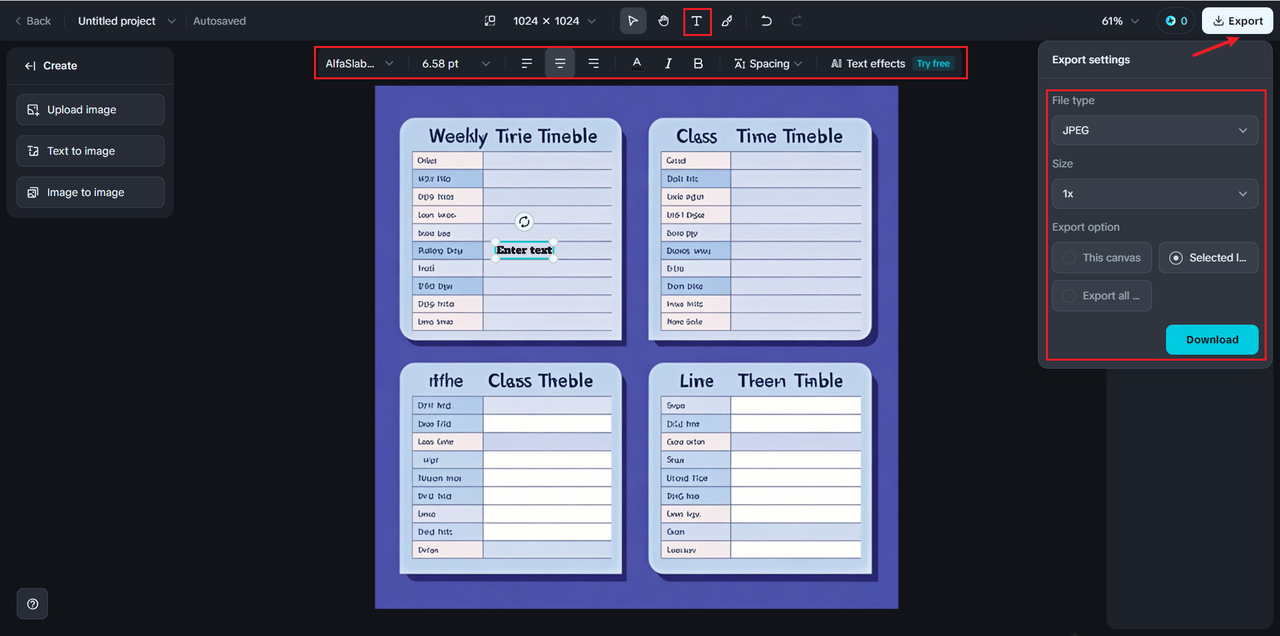Open the Export panel button
The height and width of the screenshot is (636, 1280).
(x=1237, y=21)
